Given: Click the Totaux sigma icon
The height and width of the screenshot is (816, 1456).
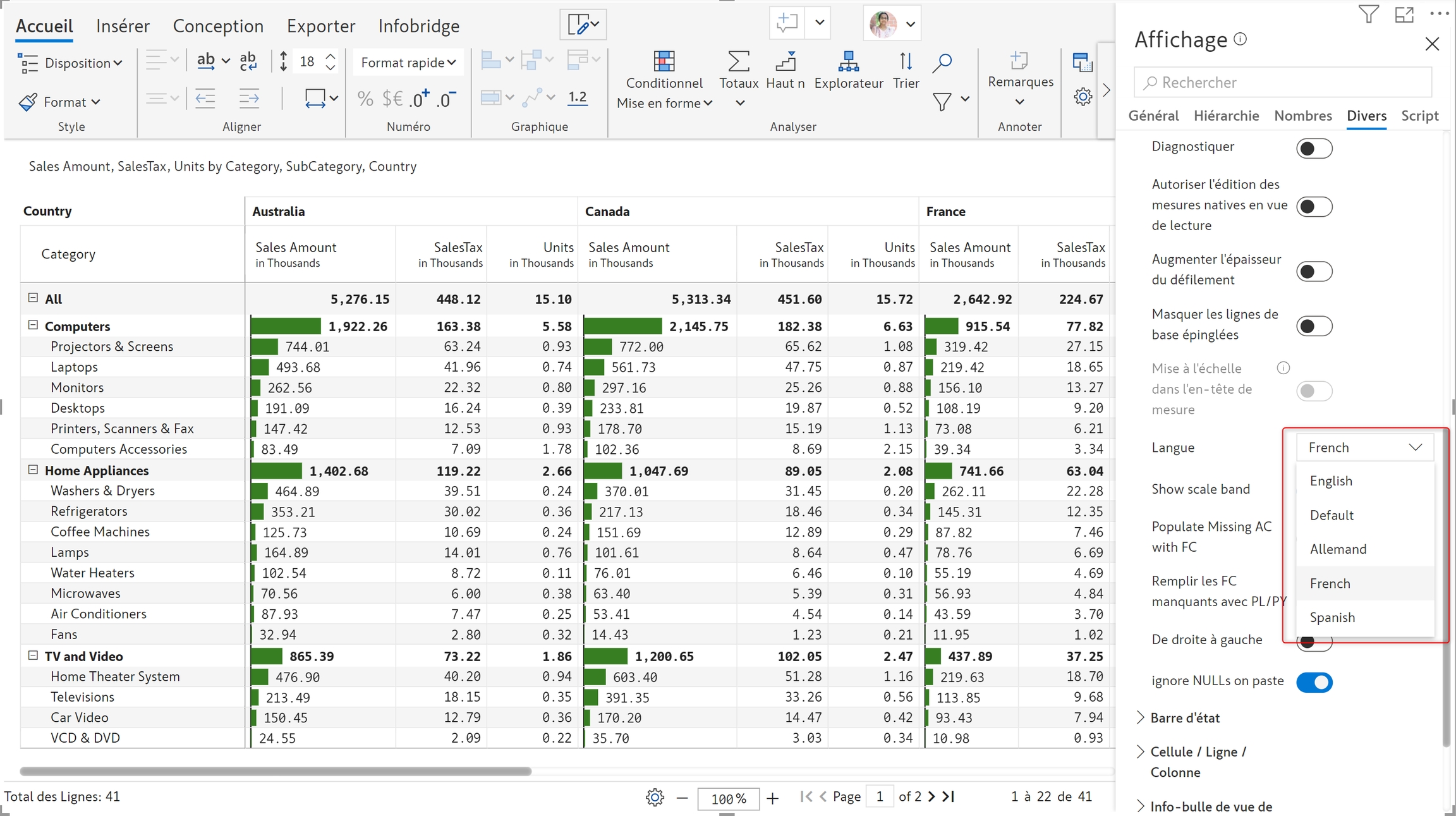Looking at the screenshot, I should pyautogui.click(x=738, y=62).
